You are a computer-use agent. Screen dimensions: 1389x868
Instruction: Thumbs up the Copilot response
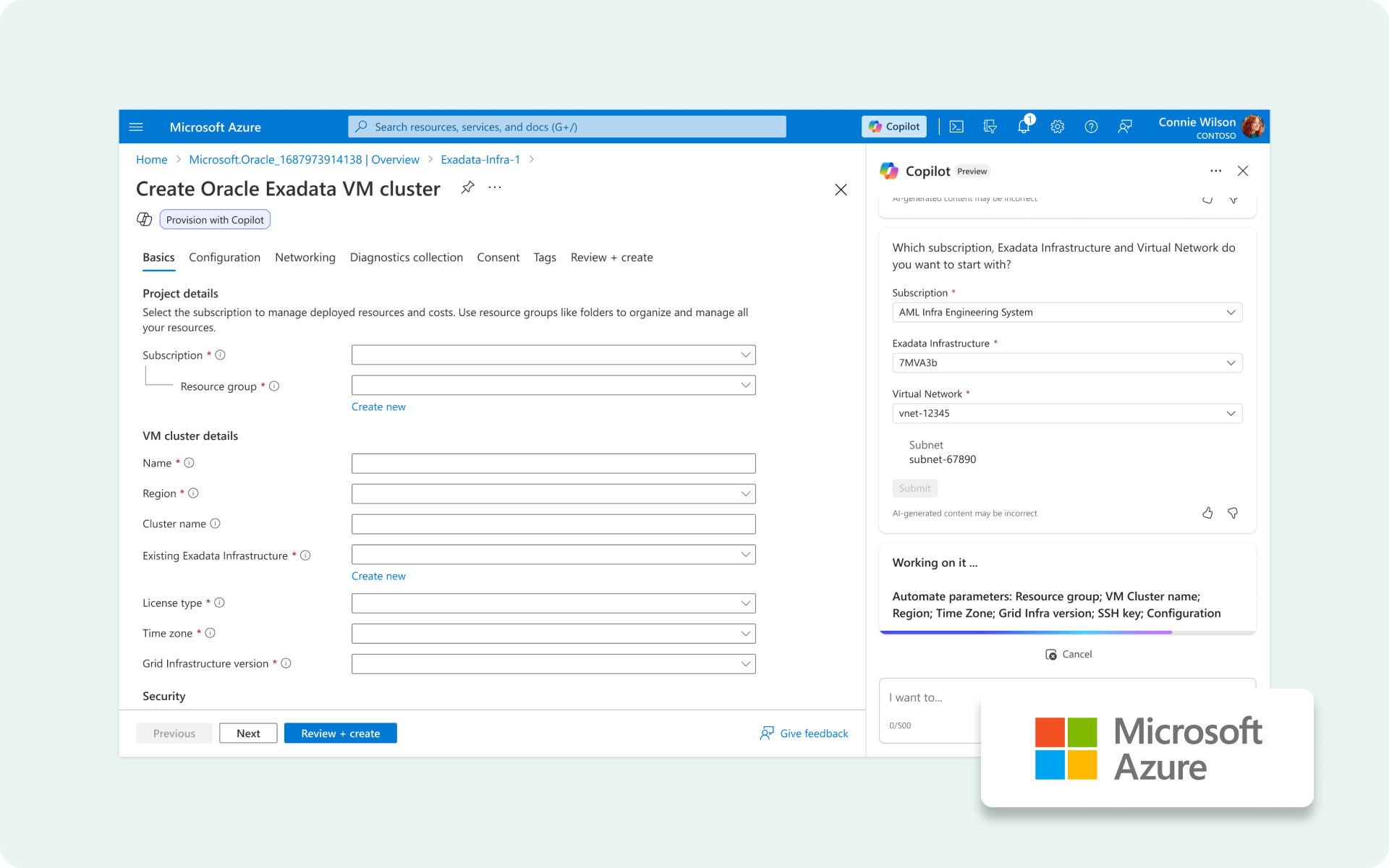[x=1207, y=513]
